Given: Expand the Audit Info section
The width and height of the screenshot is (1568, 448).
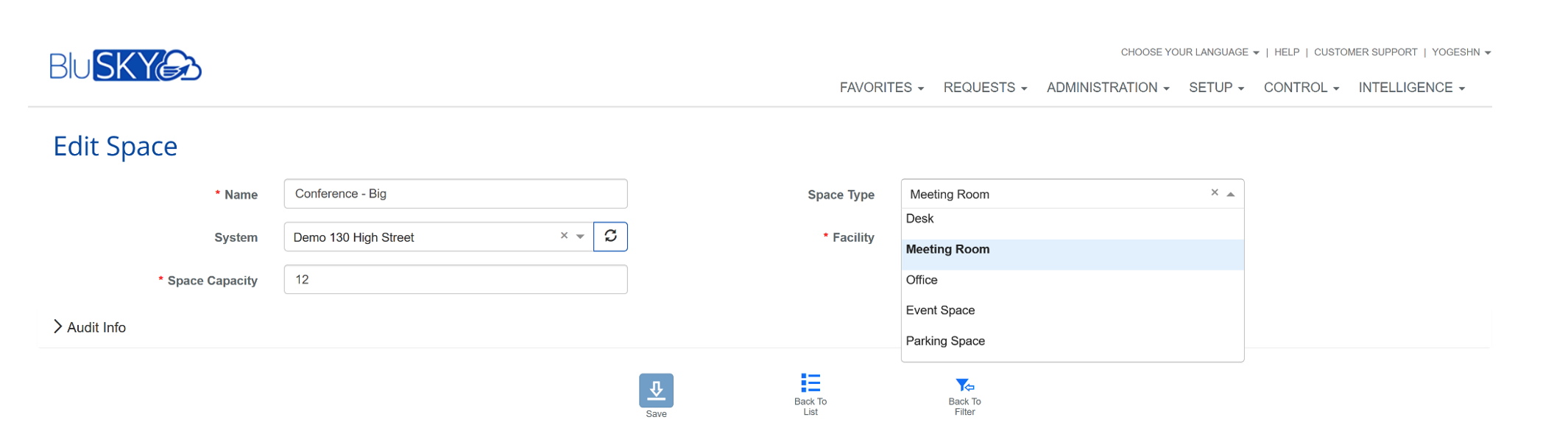Looking at the screenshot, I should coord(89,327).
